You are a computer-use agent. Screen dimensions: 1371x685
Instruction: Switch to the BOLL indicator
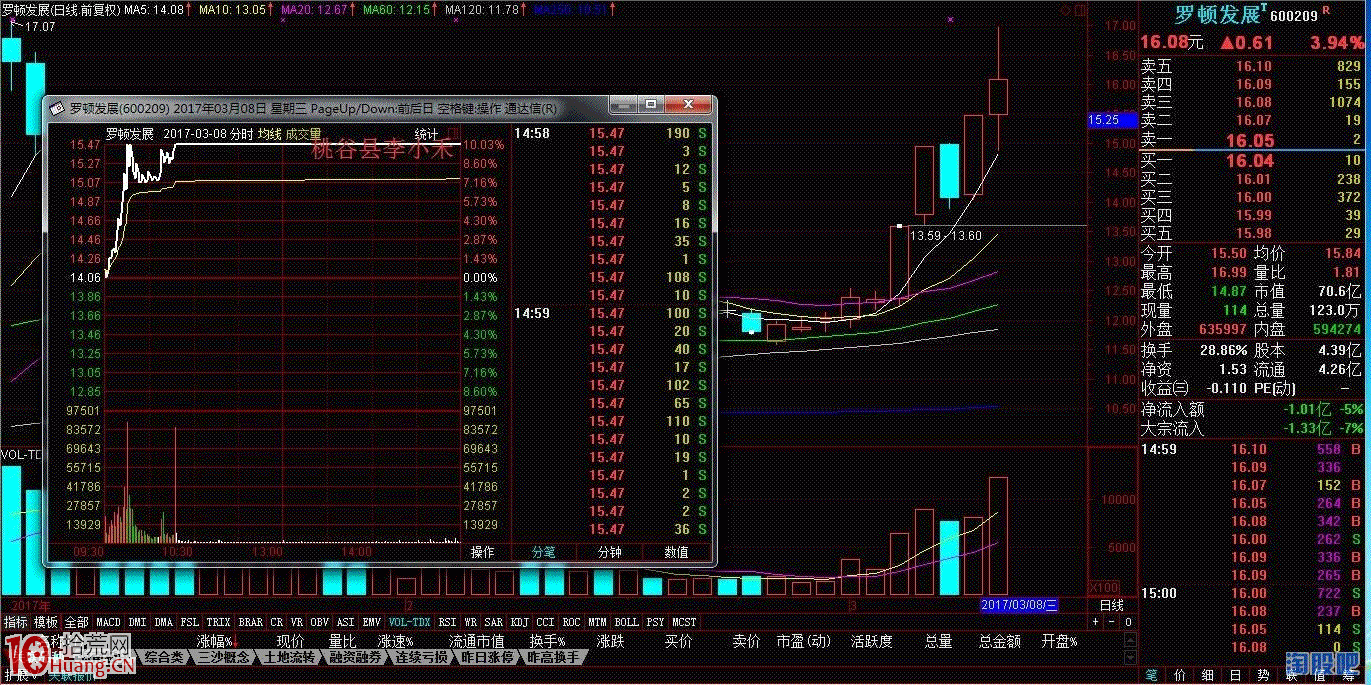point(626,621)
